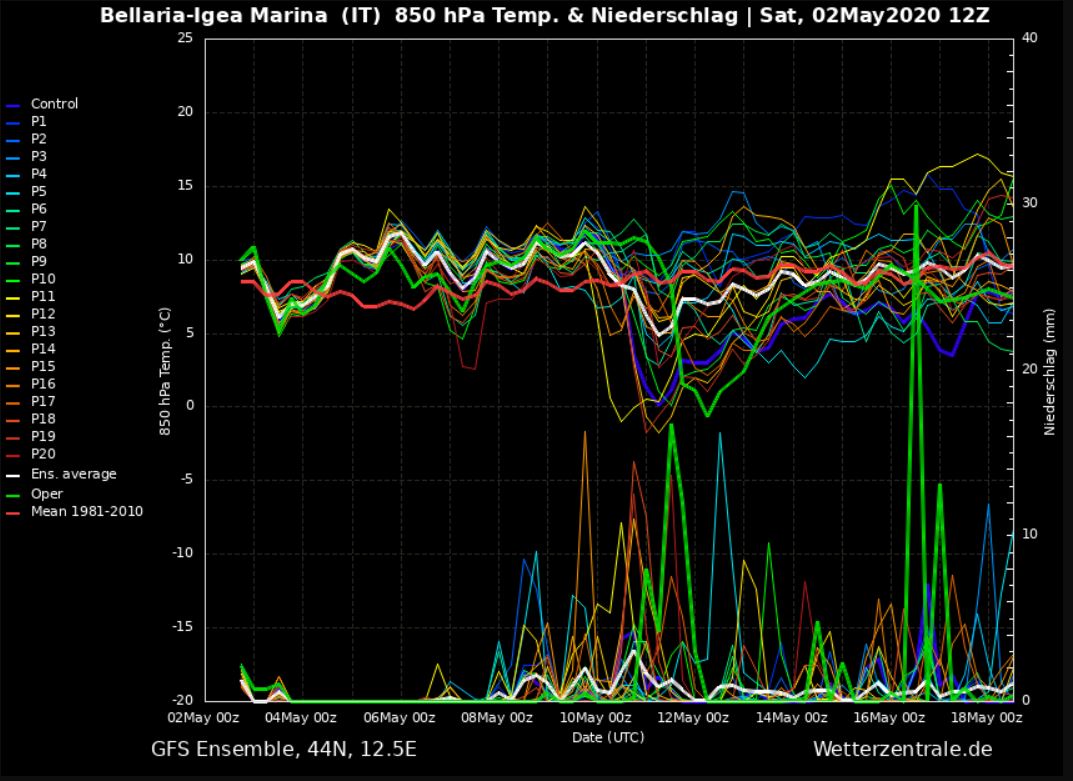Click the 30 value on precipitation axis

coord(1030,203)
